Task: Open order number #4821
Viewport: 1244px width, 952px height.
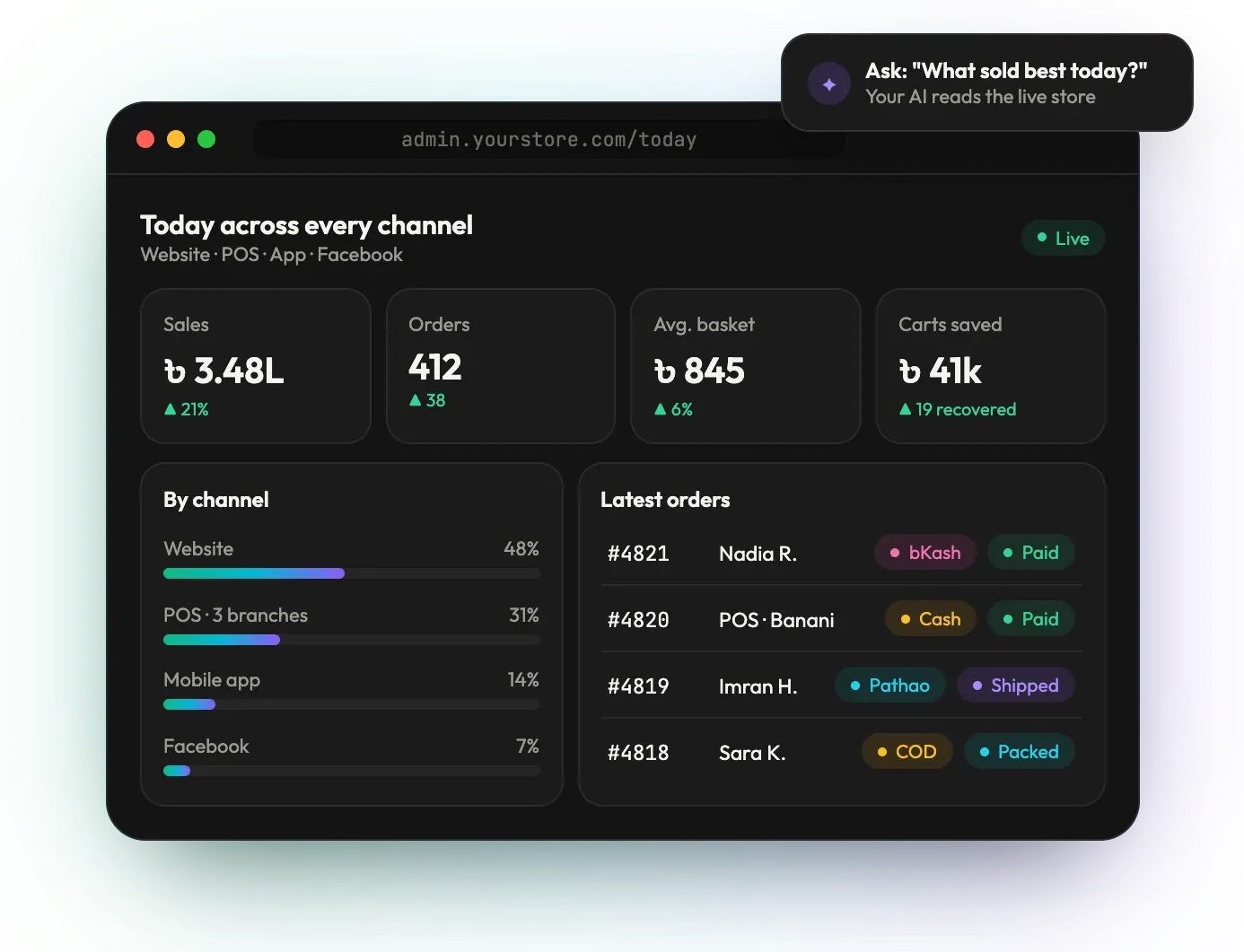Action: 638,554
